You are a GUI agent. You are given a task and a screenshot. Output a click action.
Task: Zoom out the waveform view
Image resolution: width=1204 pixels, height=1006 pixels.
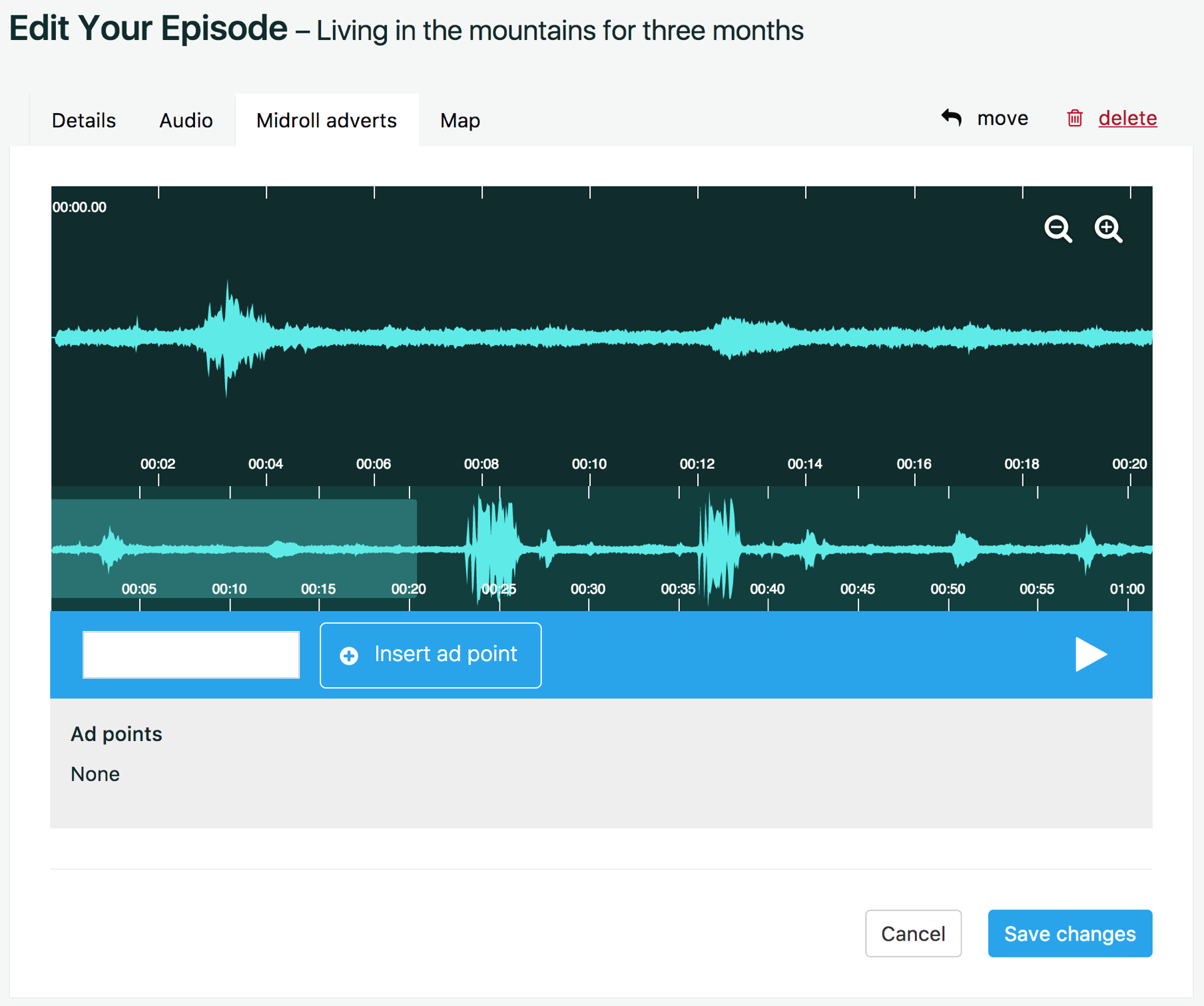click(1058, 229)
